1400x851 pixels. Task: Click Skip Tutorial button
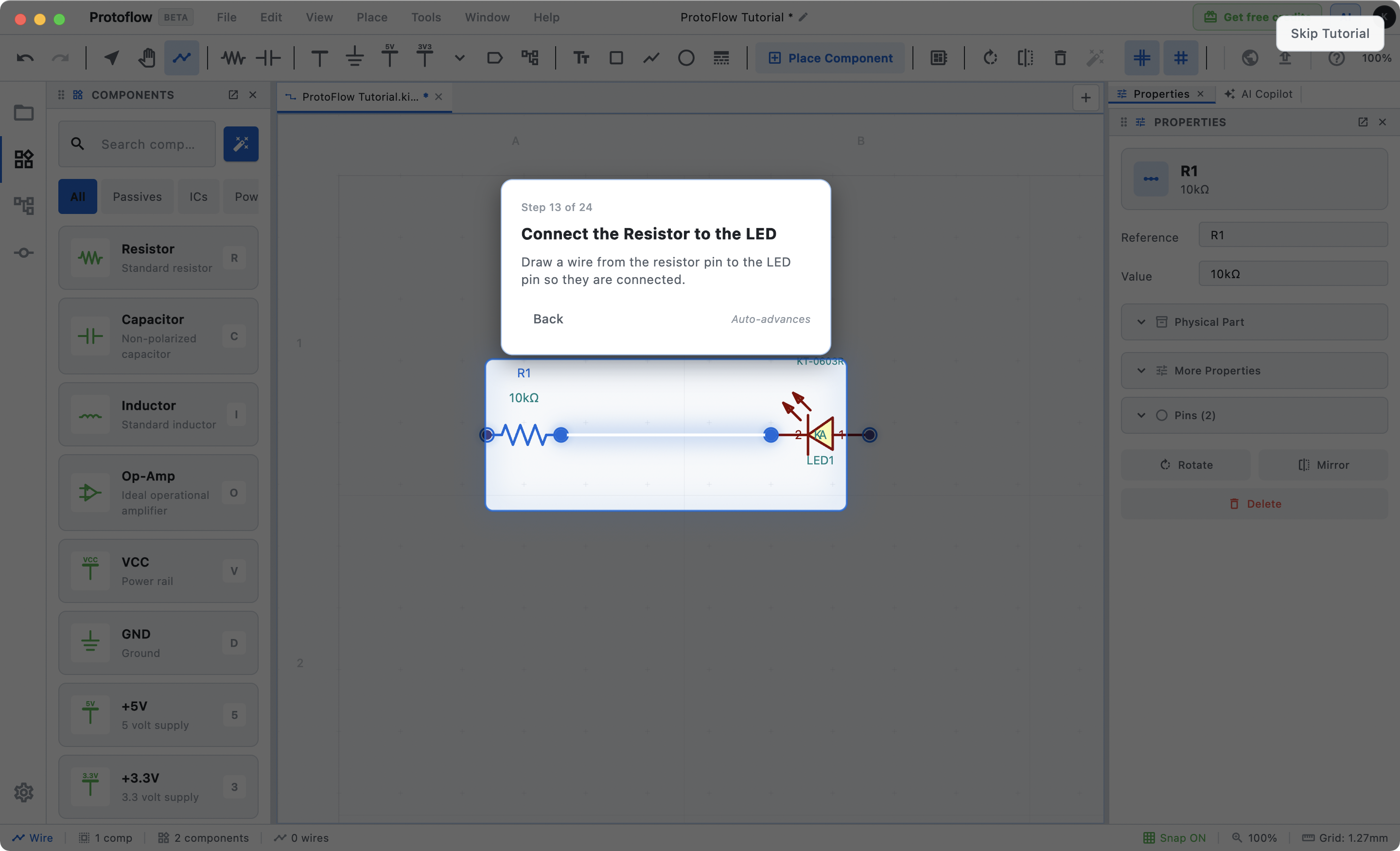click(1330, 34)
